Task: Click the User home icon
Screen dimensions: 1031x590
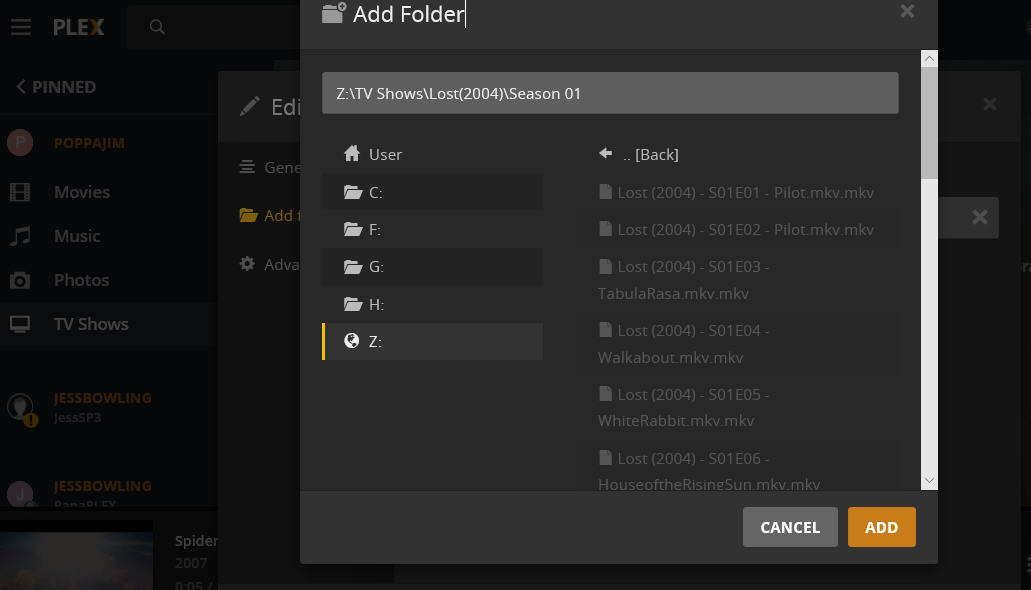Action: tap(351, 154)
